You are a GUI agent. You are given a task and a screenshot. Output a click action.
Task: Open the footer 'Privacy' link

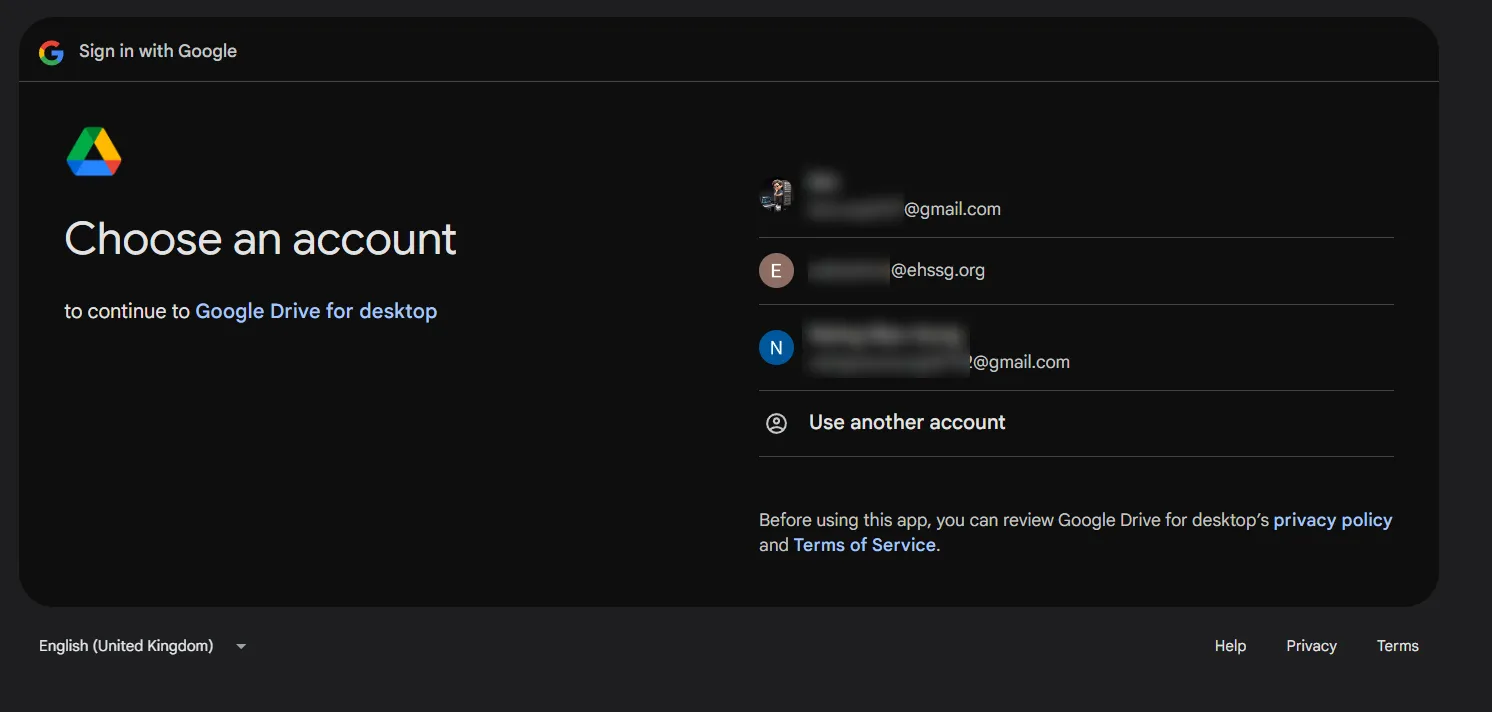point(1311,646)
